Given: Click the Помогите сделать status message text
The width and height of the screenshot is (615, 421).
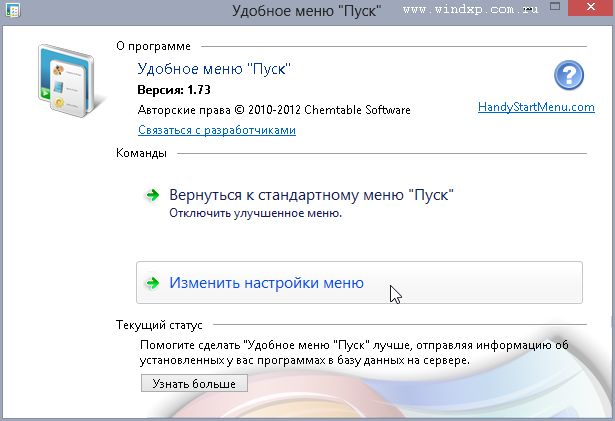Looking at the screenshot, I should coord(354,352).
